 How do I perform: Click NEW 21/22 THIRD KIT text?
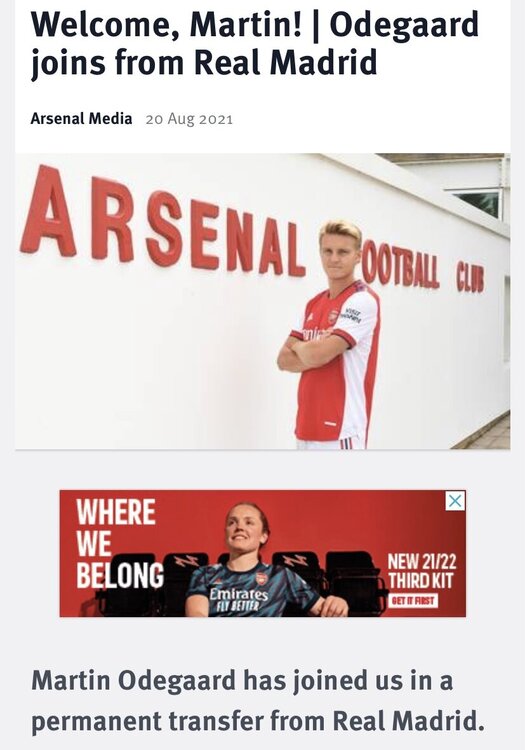pyautogui.click(x=420, y=571)
